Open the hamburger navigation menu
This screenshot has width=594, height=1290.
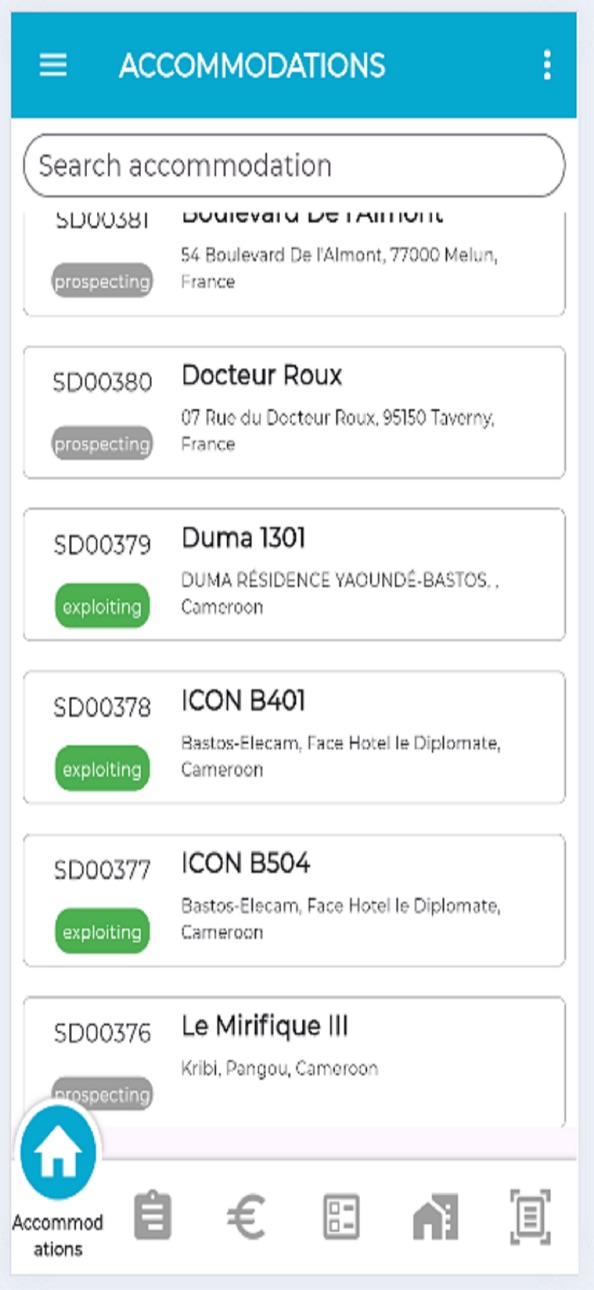click(x=53, y=65)
